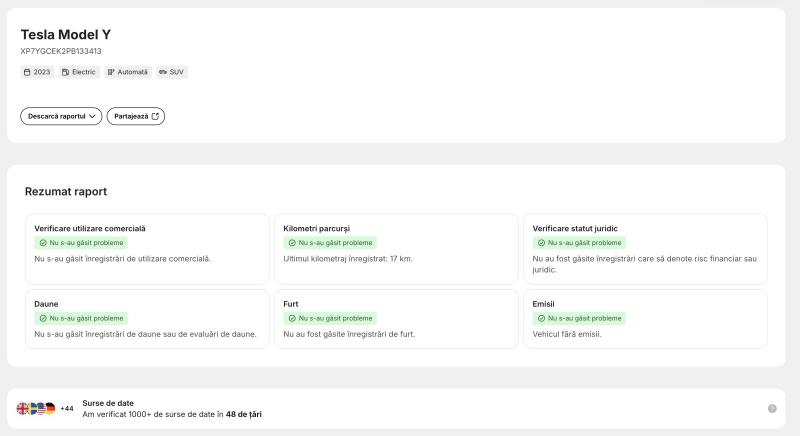This screenshot has width=800, height=436.
Task: Click 'Nu au fost găsite înregistrări de furt.'
Action: click(x=349, y=334)
